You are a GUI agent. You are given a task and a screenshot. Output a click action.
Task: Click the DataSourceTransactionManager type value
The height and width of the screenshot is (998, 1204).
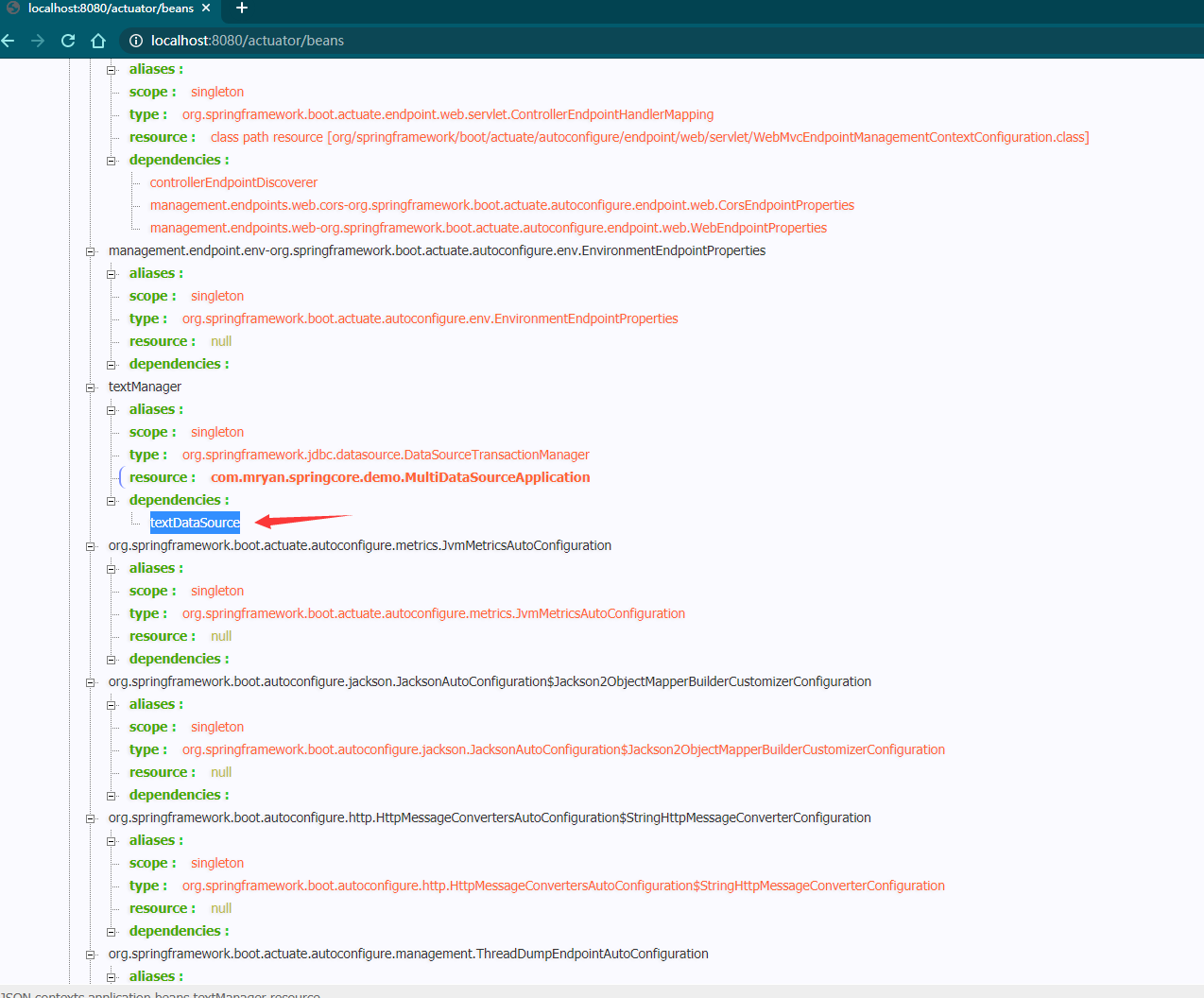pyautogui.click(x=386, y=455)
